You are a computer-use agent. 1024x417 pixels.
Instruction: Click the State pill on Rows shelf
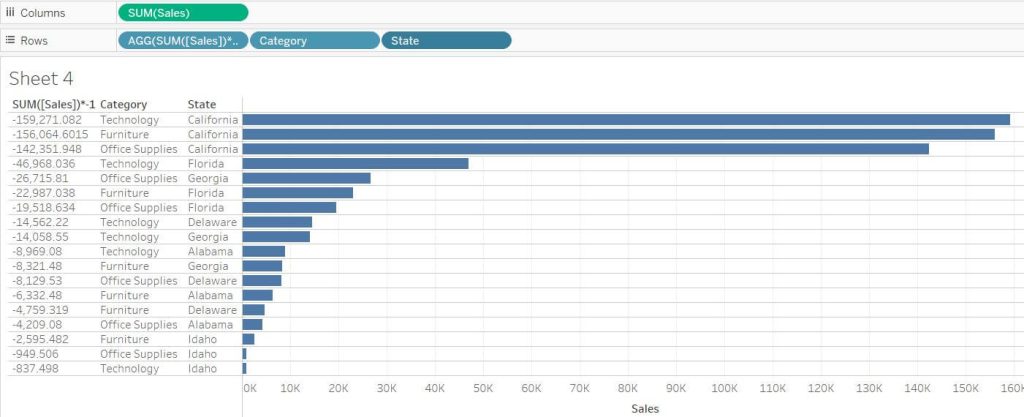(x=446, y=41)
